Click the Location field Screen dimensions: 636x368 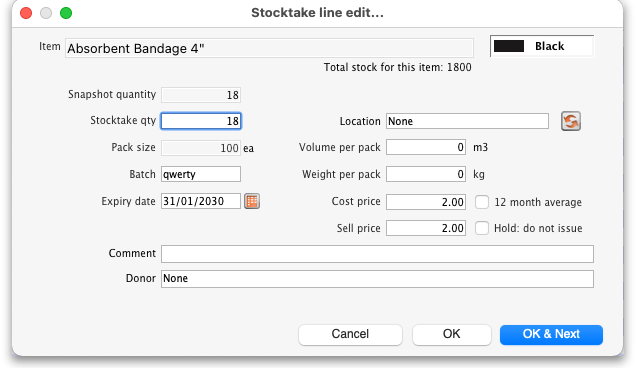click(467, 121)
